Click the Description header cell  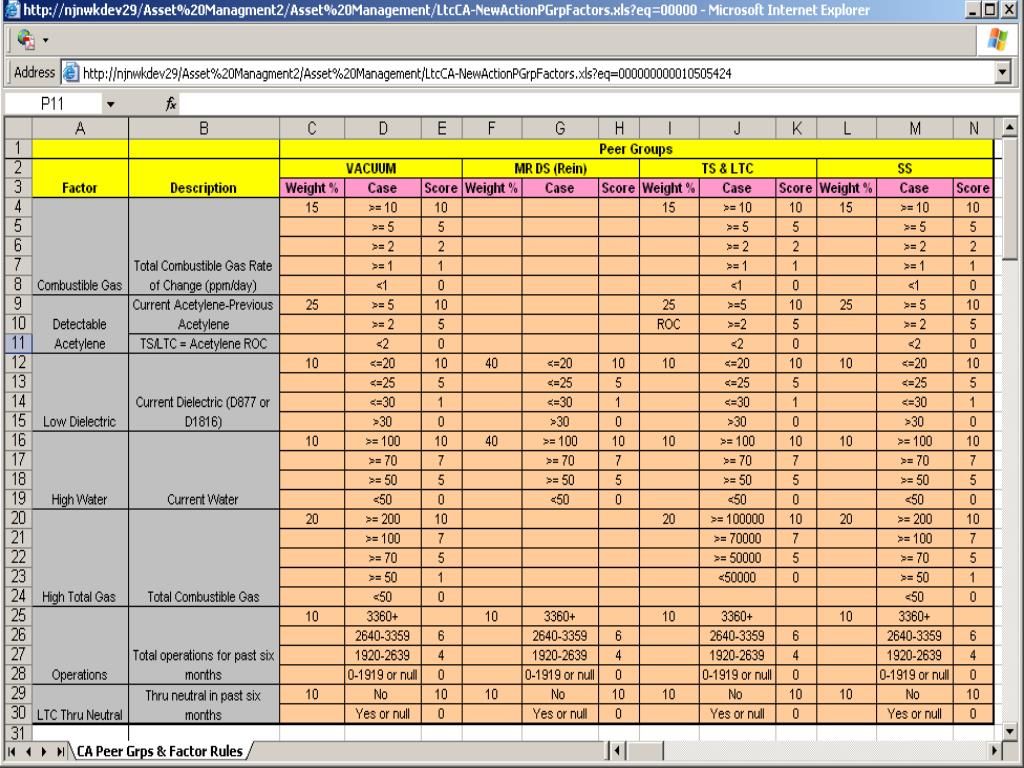(x=204, y=178)
